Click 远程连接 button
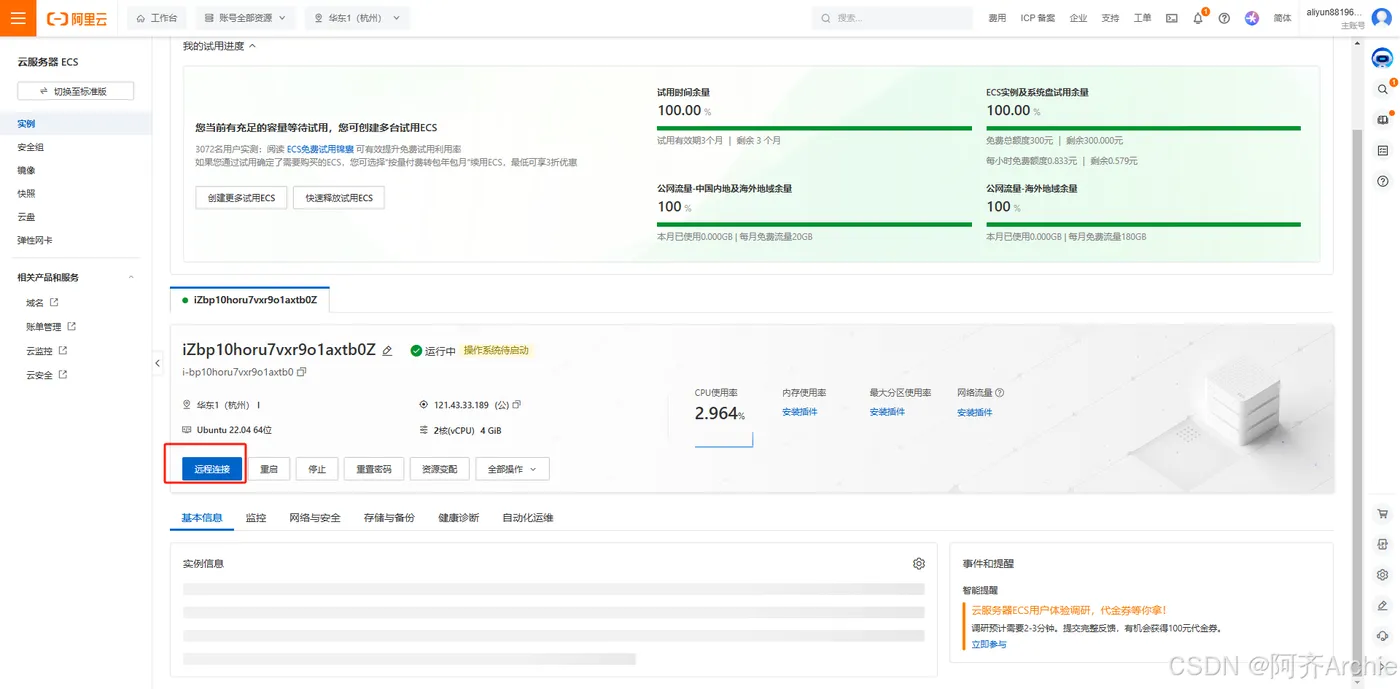The height and width of the screenshot is (689, 1400). click(212, 469)
